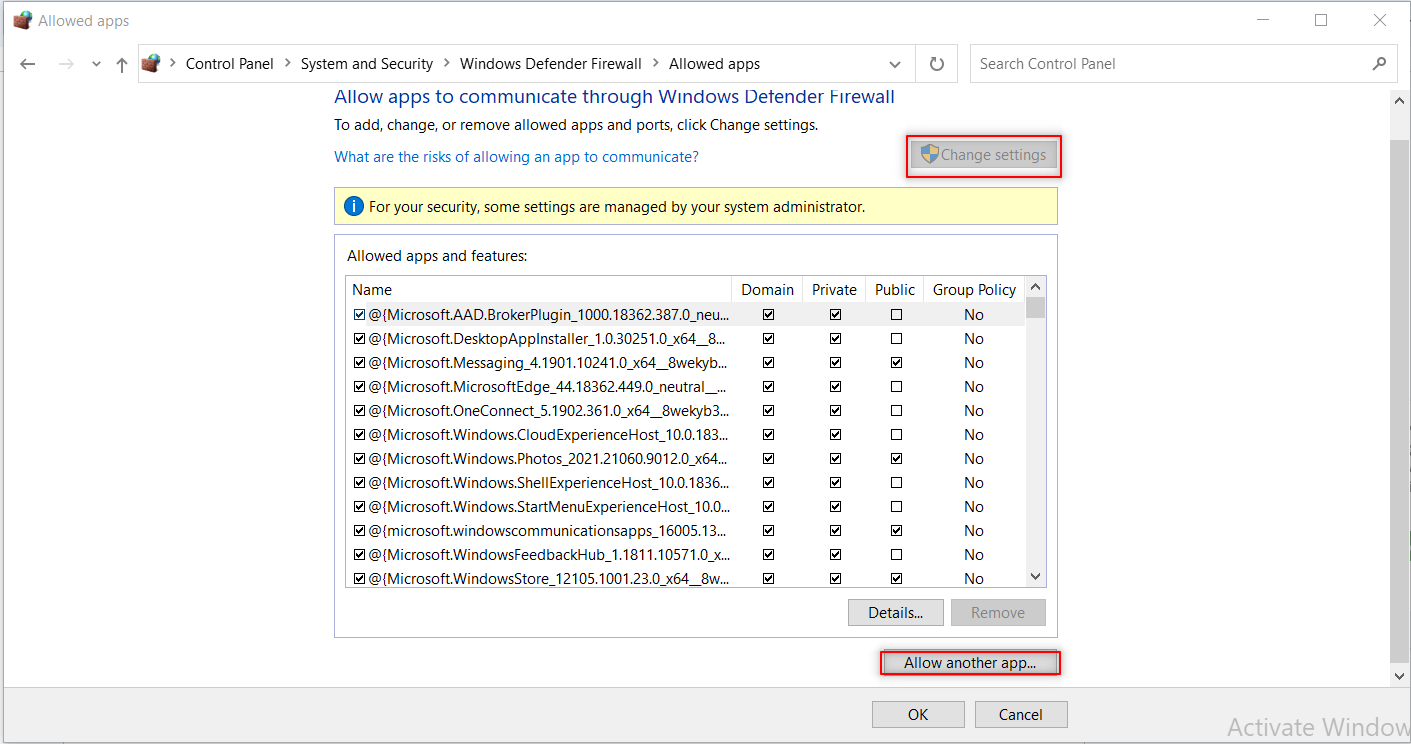Close the Allowed apps window

click(1380, 20)
